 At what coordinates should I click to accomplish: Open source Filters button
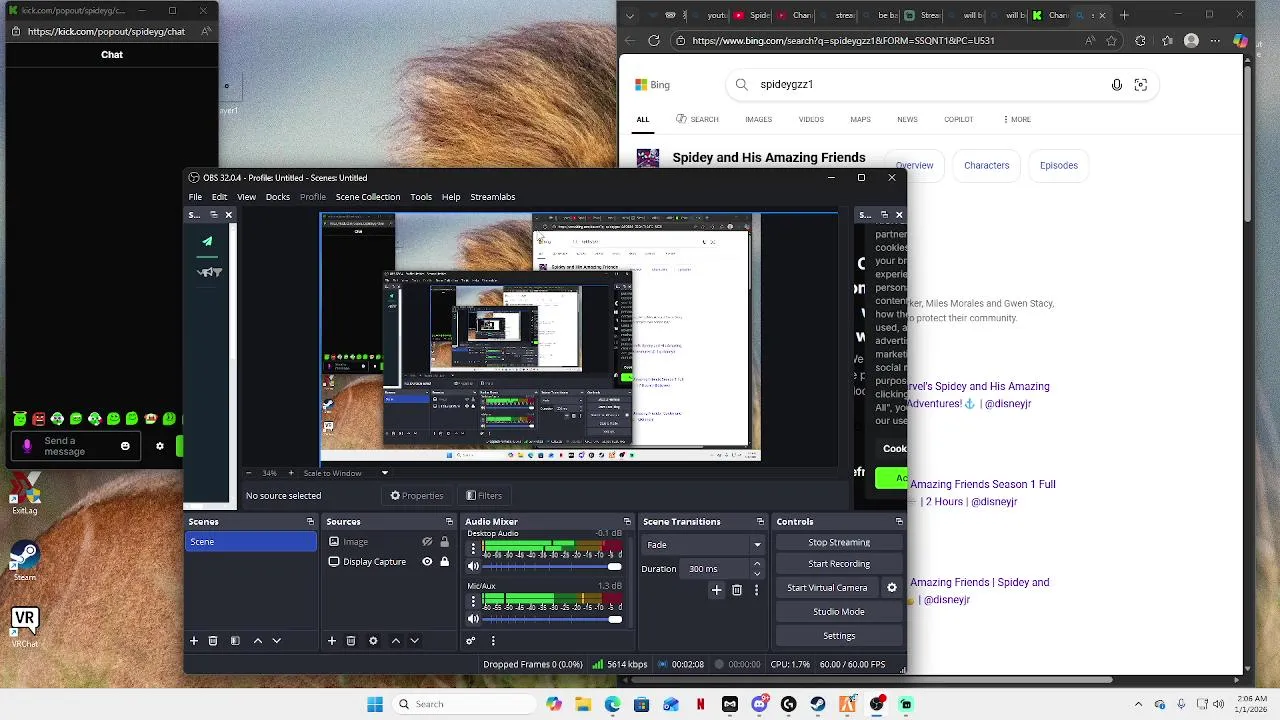click(x=484, y=496)
